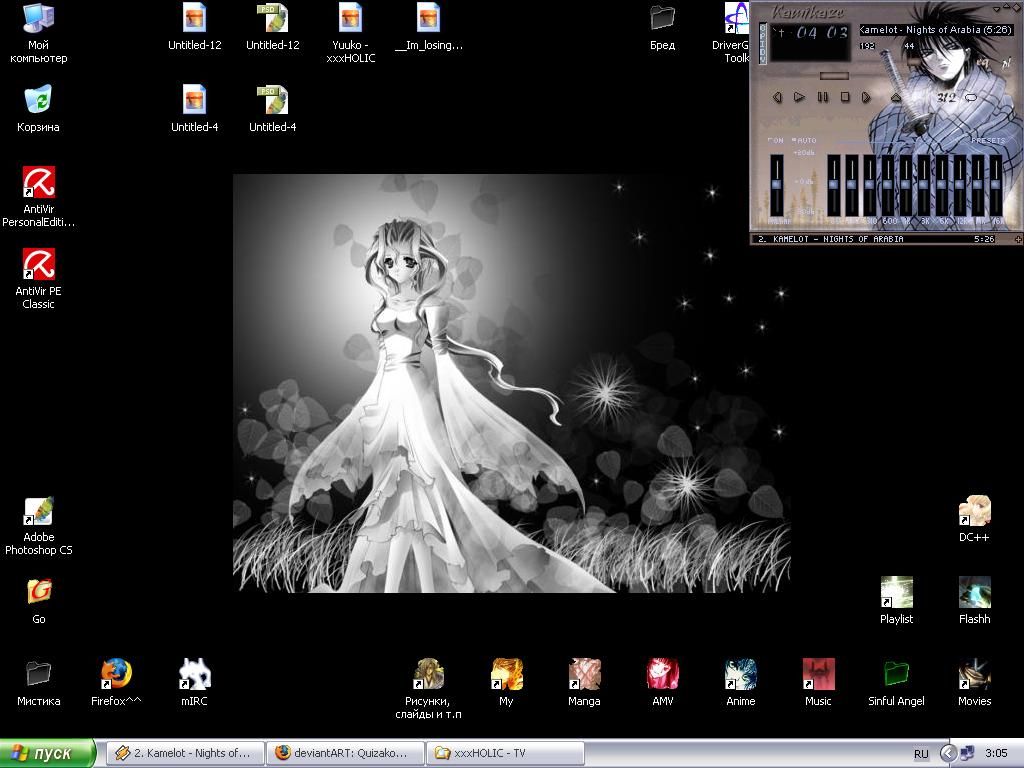This screenshot has height=768, width=1024.
Task: Click the Play button in Winamp
Action: [799, 97]
